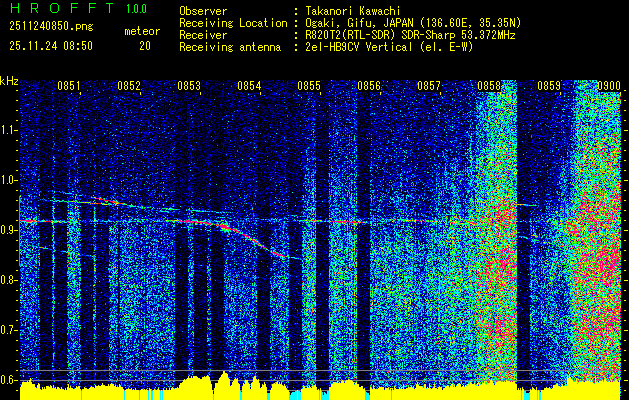
Task: Click the 0858 time marker
Action: coord(489,86)
